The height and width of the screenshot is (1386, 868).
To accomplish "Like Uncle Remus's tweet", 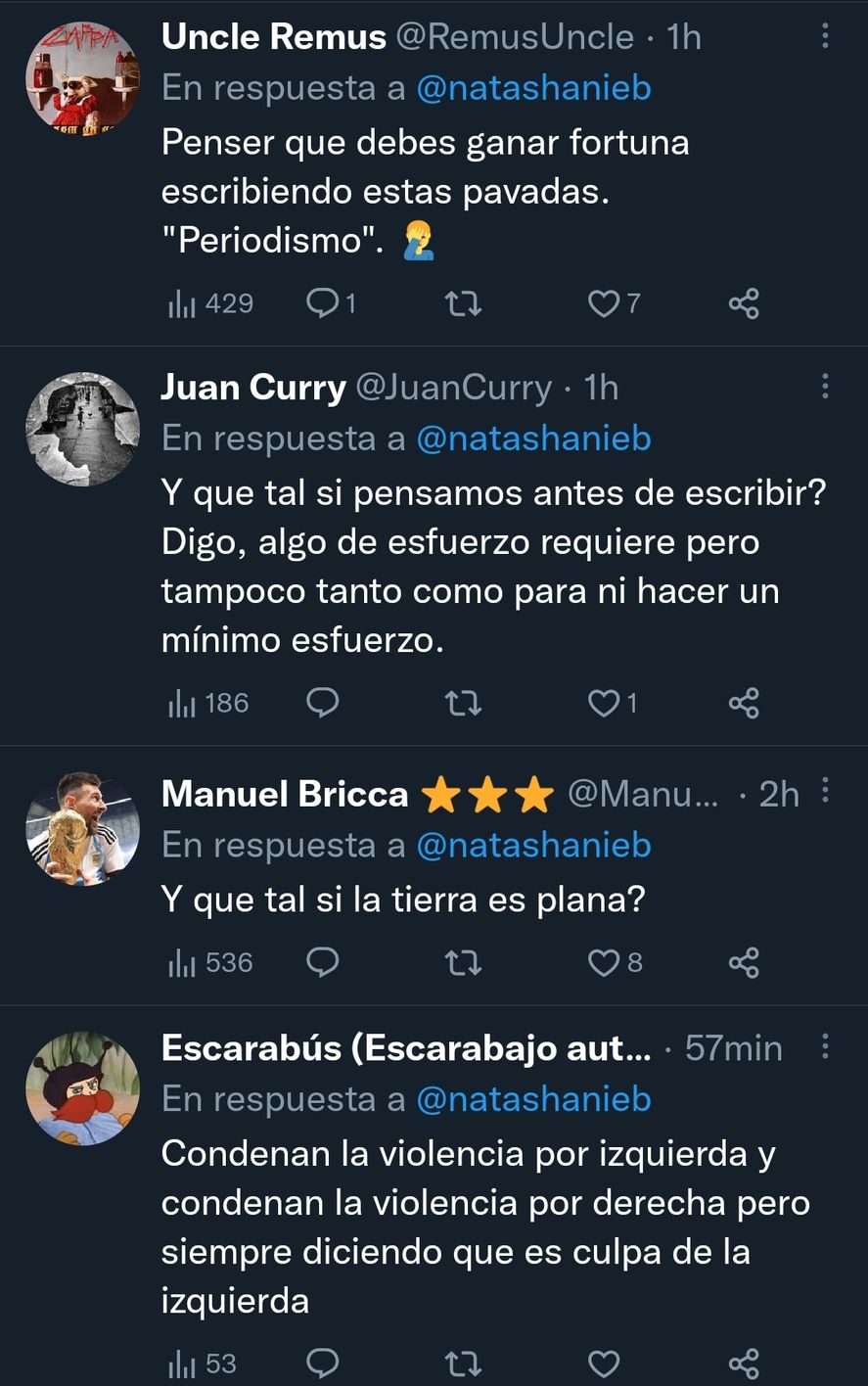I will click(x=603, y=304).
